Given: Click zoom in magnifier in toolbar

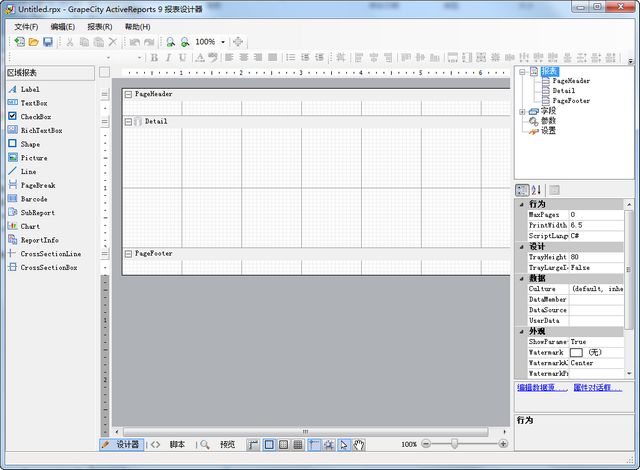Looking at the screenshot, I should (171, 42).
